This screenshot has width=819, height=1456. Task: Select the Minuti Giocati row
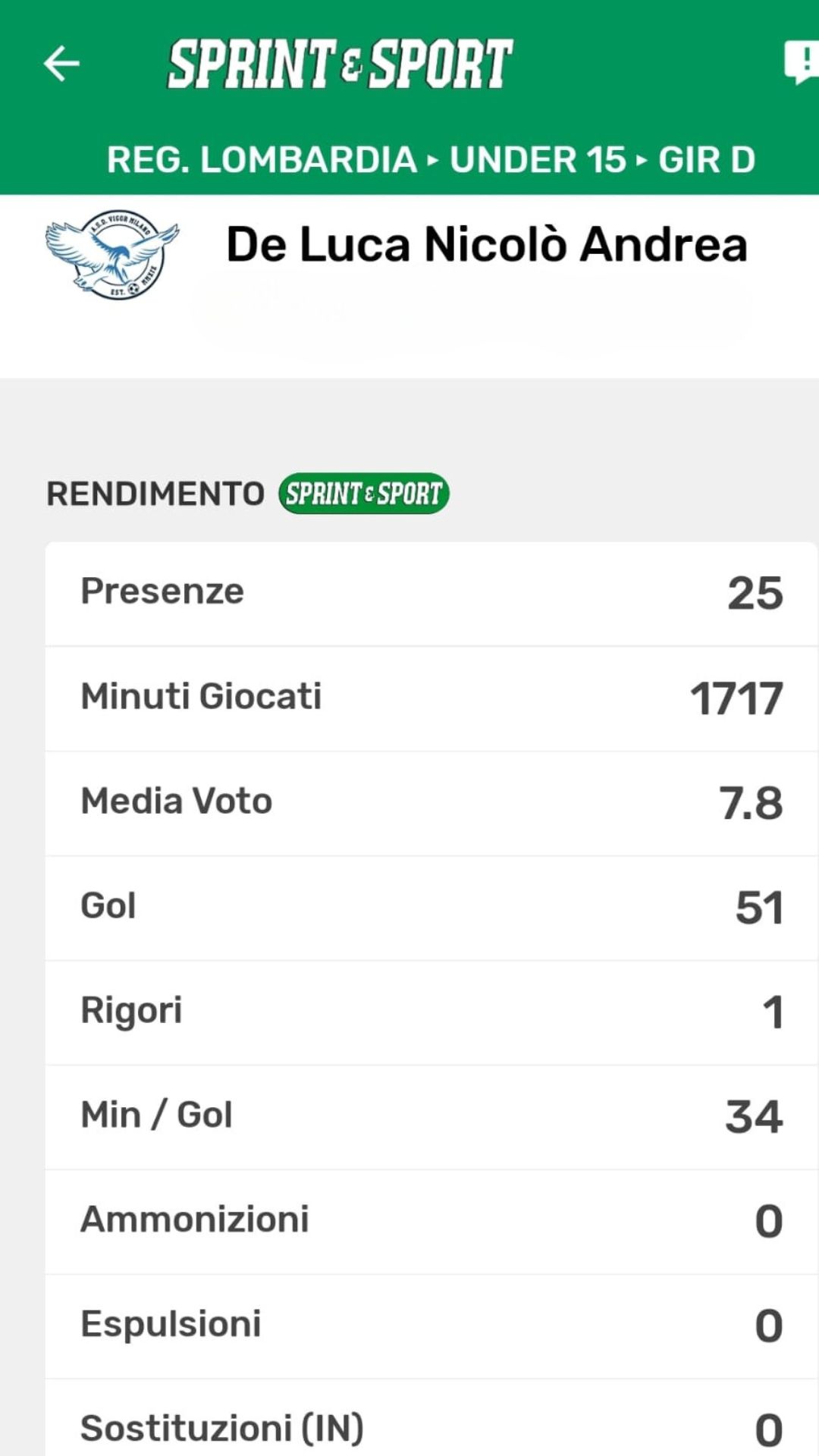point(431,698)
